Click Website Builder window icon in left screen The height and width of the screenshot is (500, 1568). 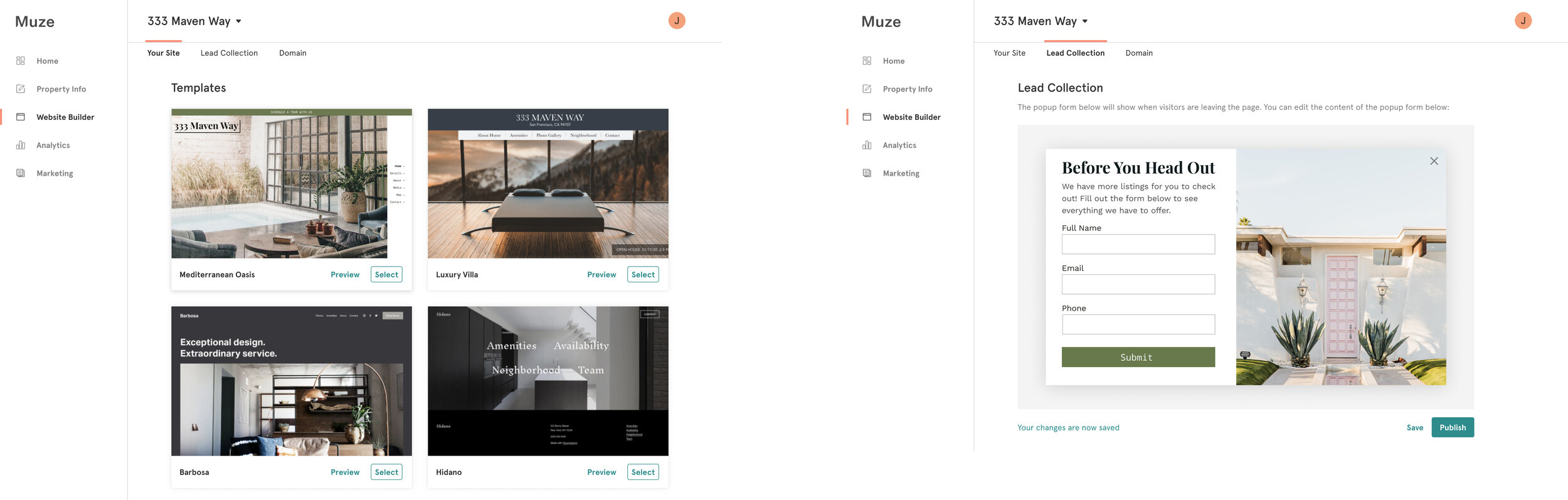(21, 117)
